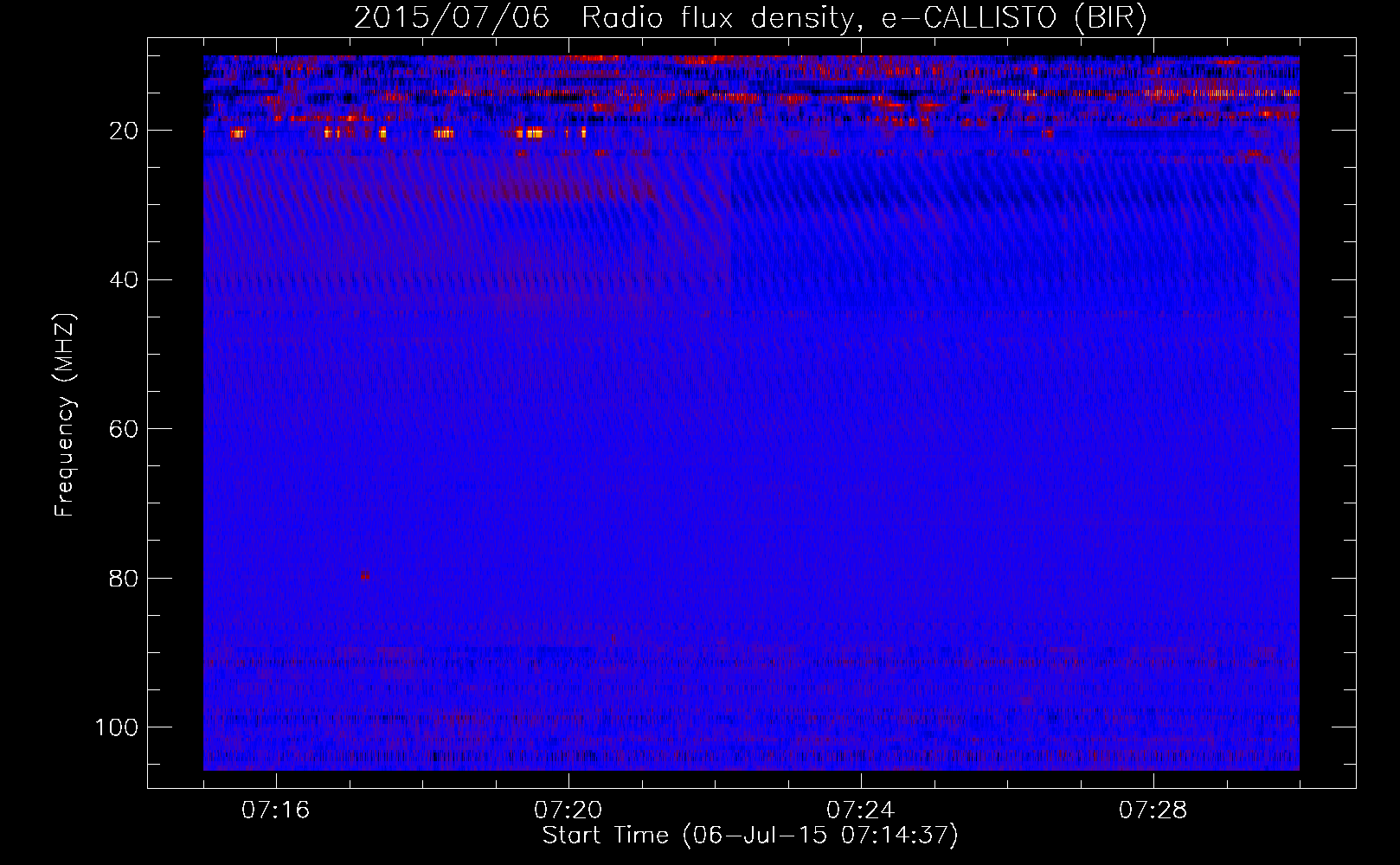The height and width of the screenshot is (865, 1400).
Task: Click the 20 frequency tick label
Action: point(124,131)
